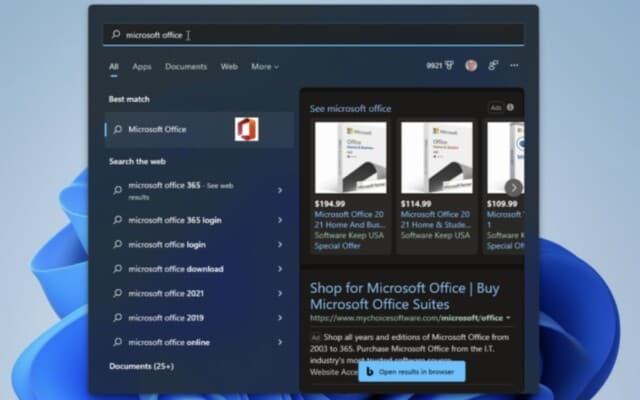This screenshot has width=640, height=400.
Task: Expand the microsoft office download arrow
Action: pyautogui.click(x=280, y=269)
